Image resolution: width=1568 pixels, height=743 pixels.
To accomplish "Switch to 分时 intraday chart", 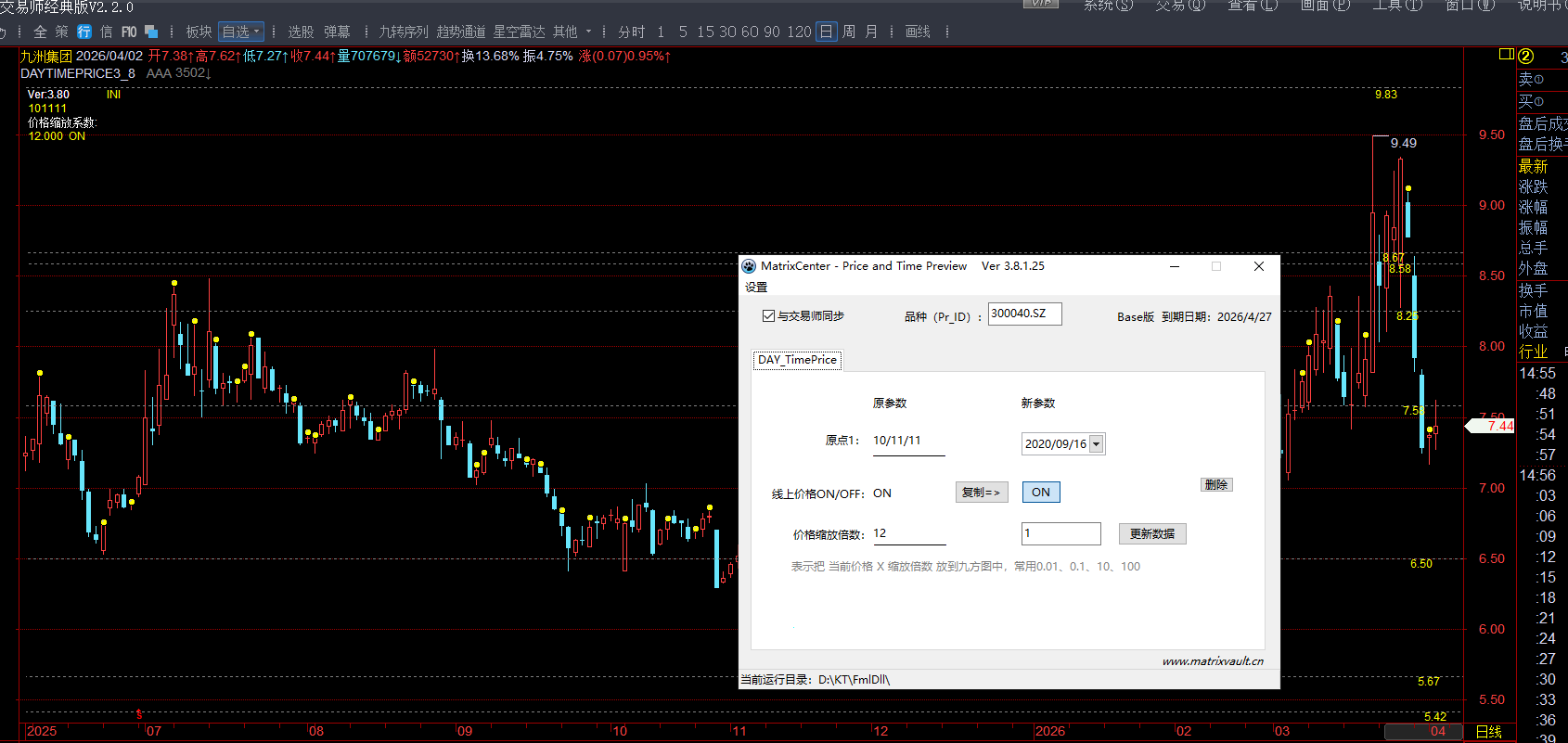I will click(x=632, y=32).
